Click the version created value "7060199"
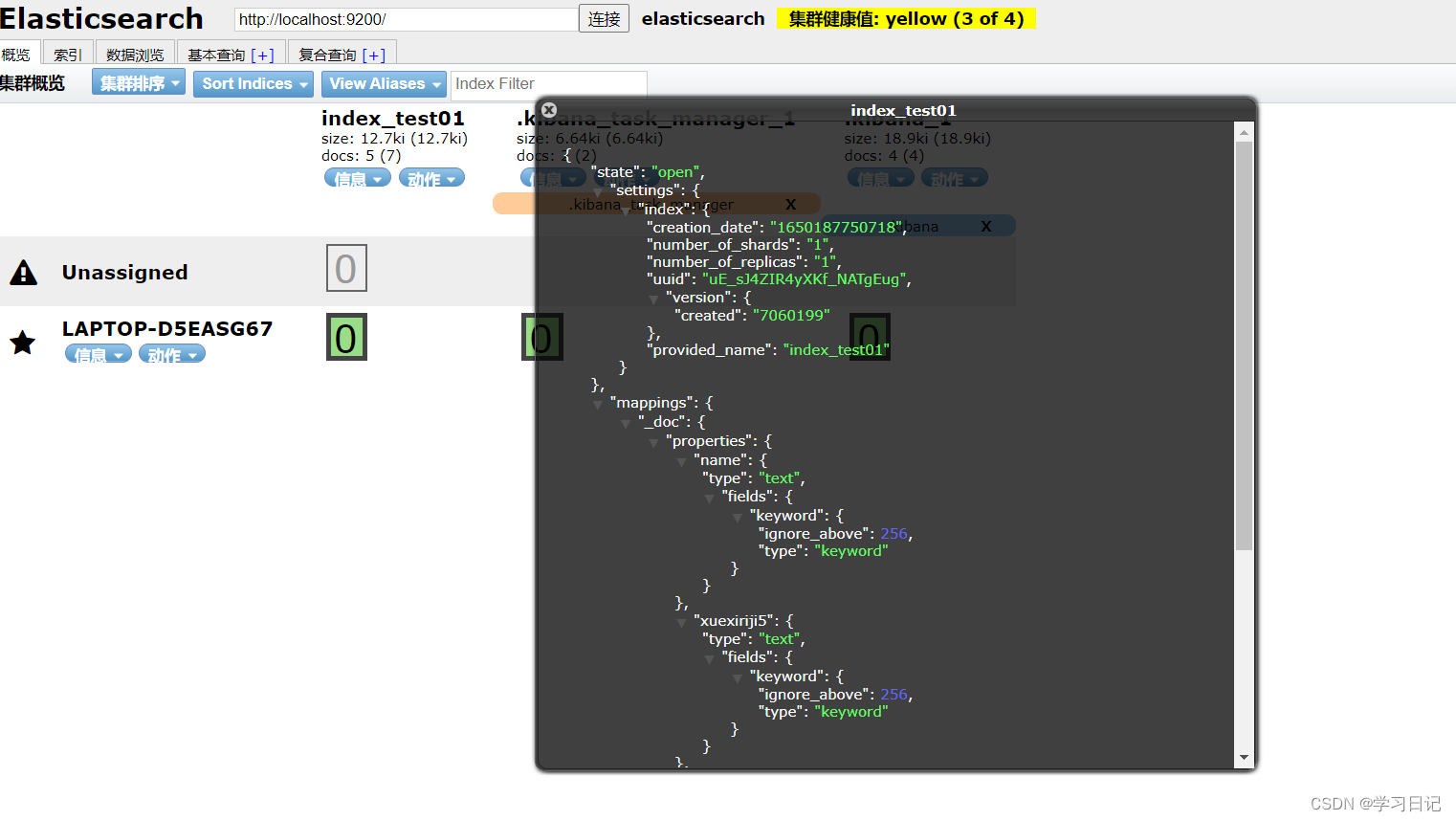The height and width of the screenshot is (821, 1456). pos(791,316)
